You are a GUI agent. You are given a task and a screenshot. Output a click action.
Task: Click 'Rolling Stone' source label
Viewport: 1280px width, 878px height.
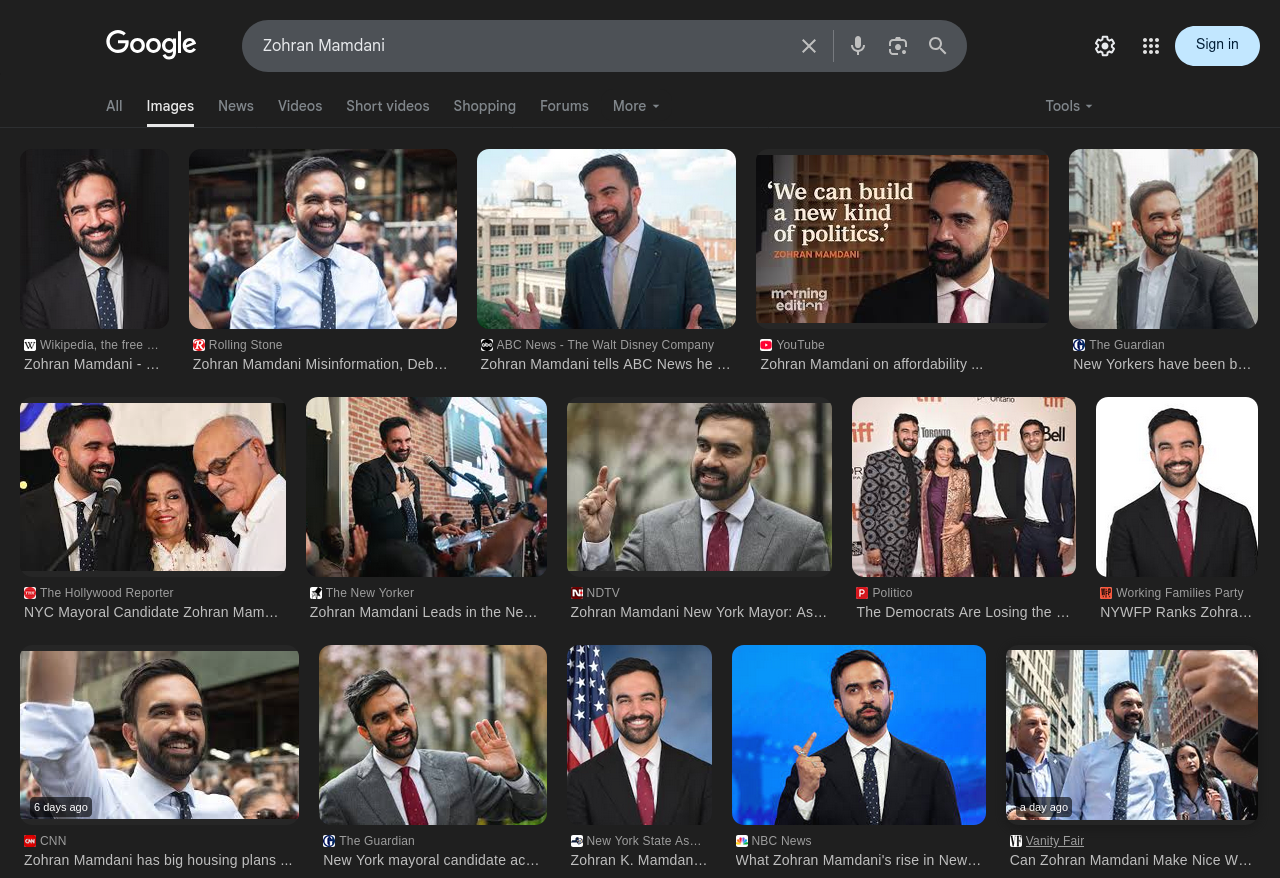246,345
